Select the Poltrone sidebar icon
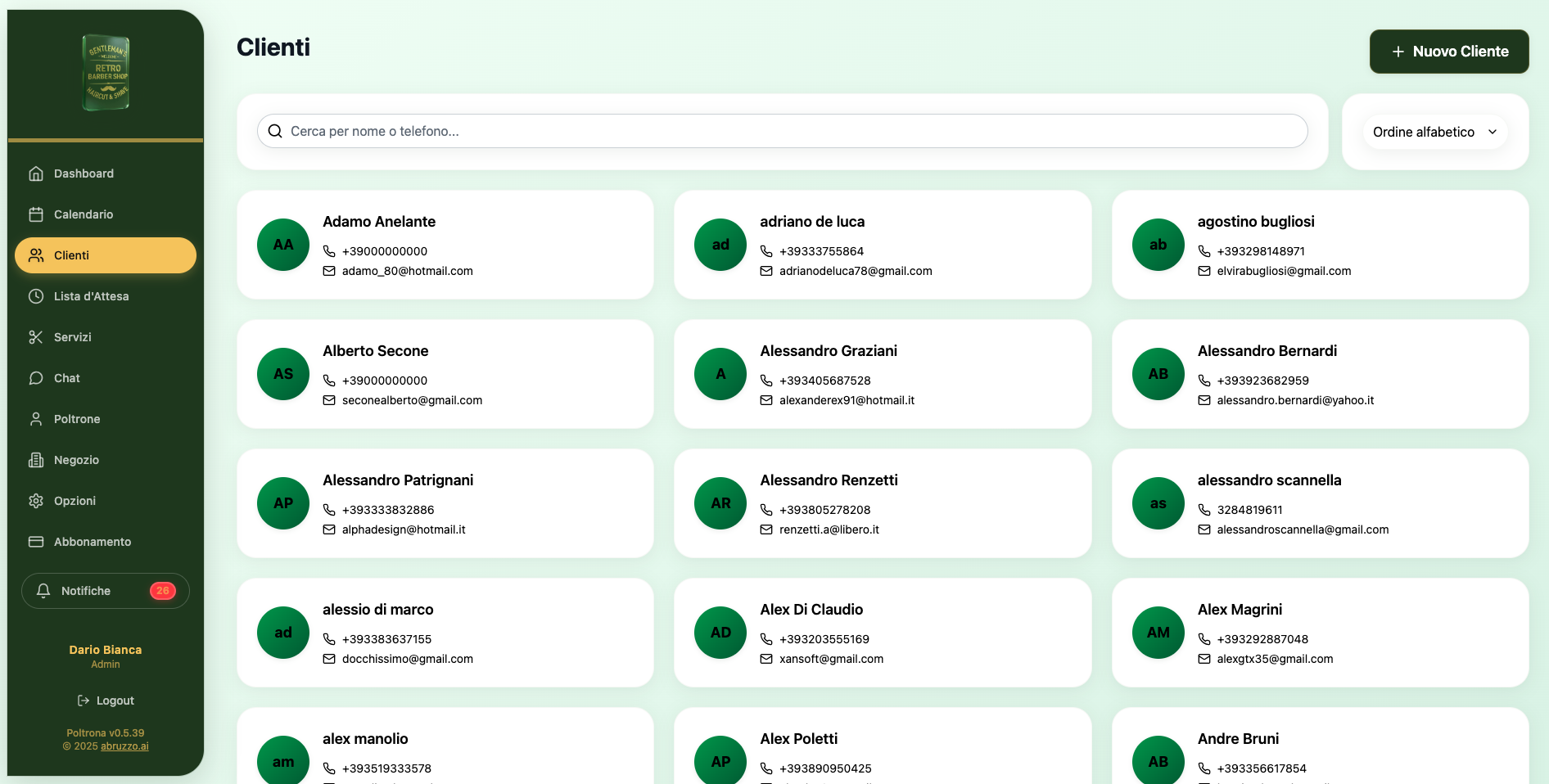The image size is (1549, 784). pyautogui.click(x=36, y=418)
